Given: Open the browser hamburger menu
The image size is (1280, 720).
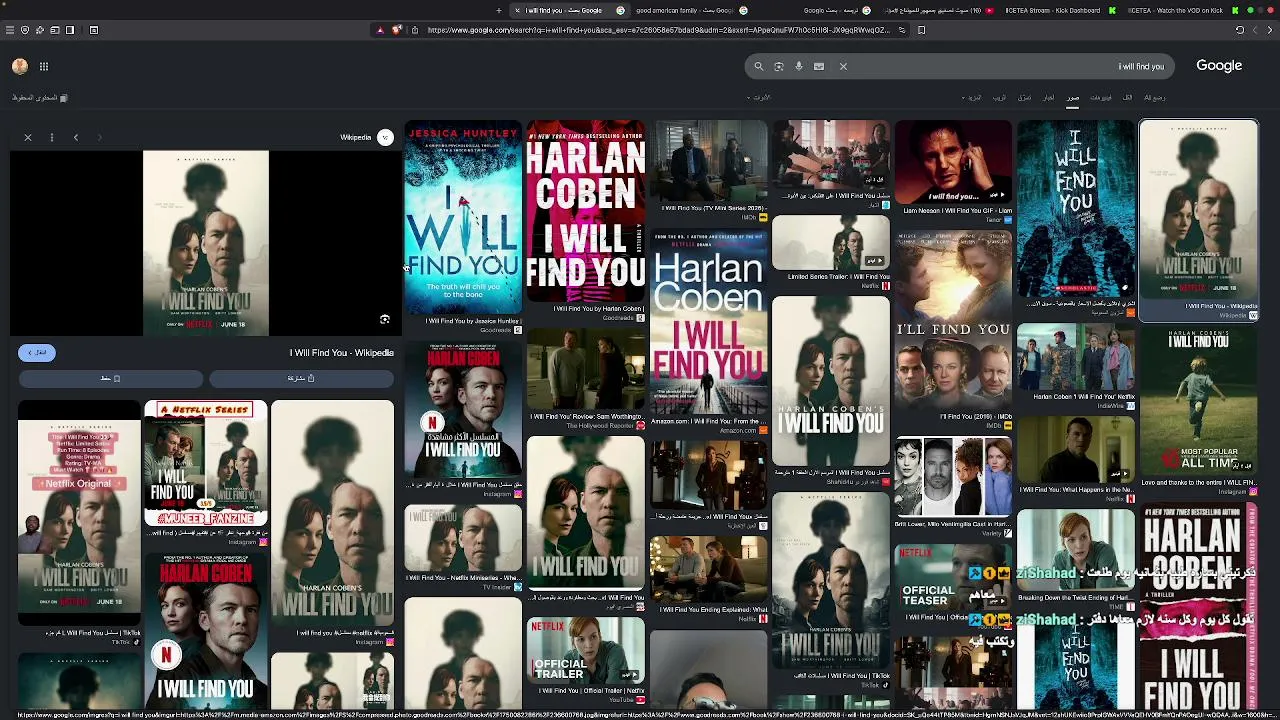Looking at the screenshot, I should pos(10,30).
